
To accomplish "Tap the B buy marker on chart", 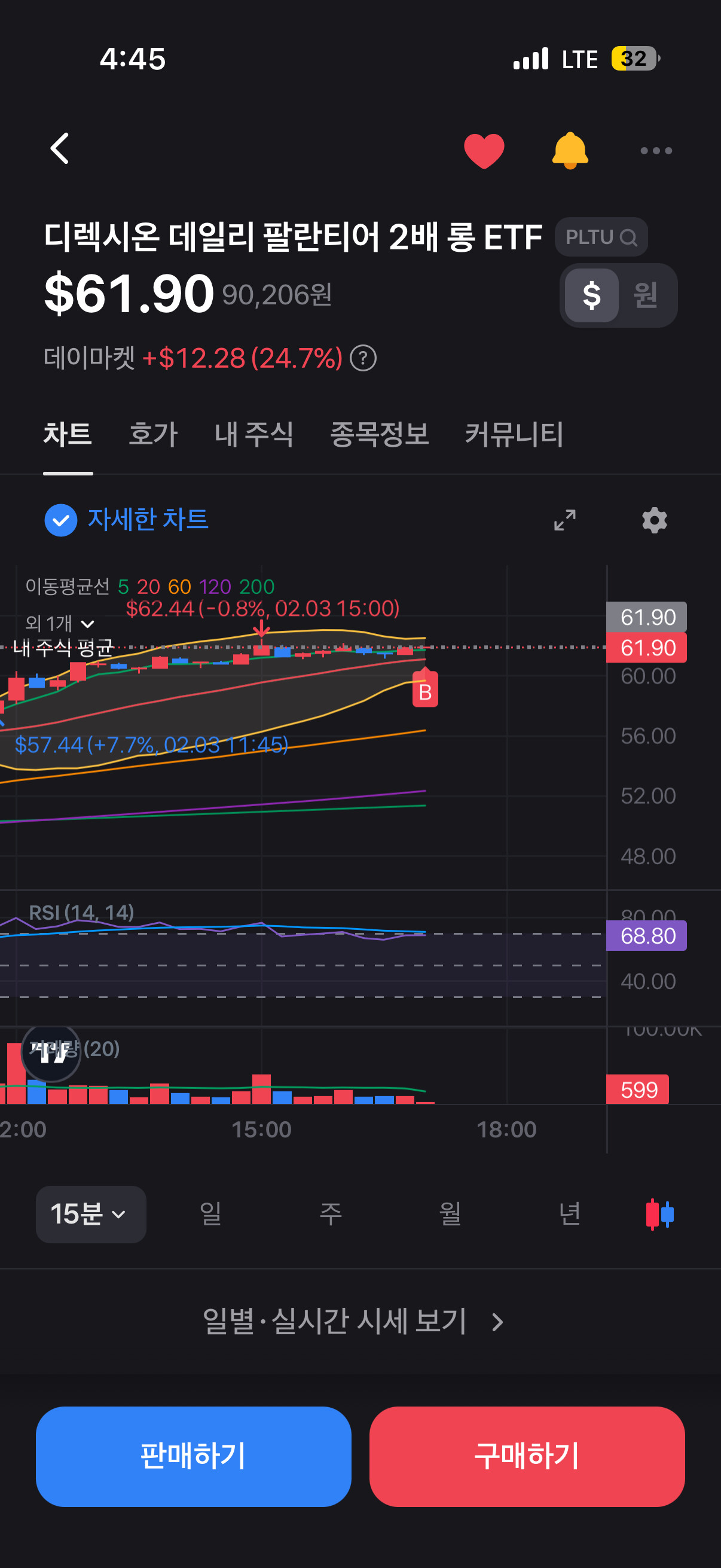I will tap(424, 689).
